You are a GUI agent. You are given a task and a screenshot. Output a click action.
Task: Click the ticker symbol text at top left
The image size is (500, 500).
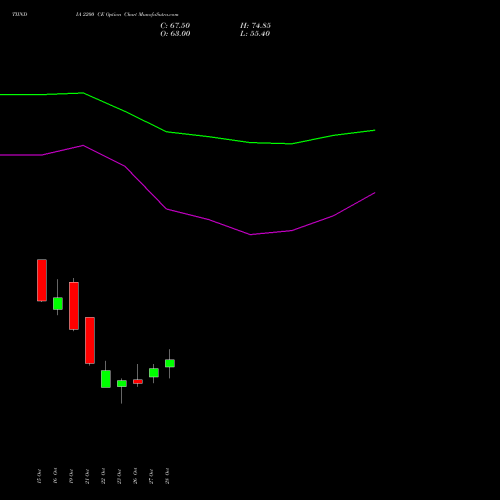tap(20, 15)
